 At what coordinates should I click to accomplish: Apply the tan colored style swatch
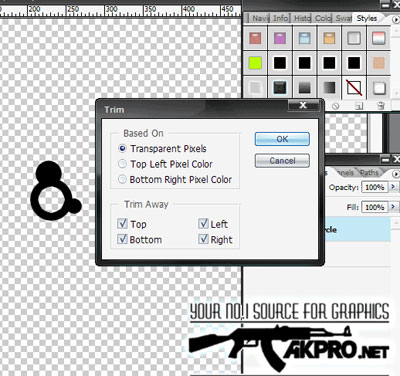(379, 63)
